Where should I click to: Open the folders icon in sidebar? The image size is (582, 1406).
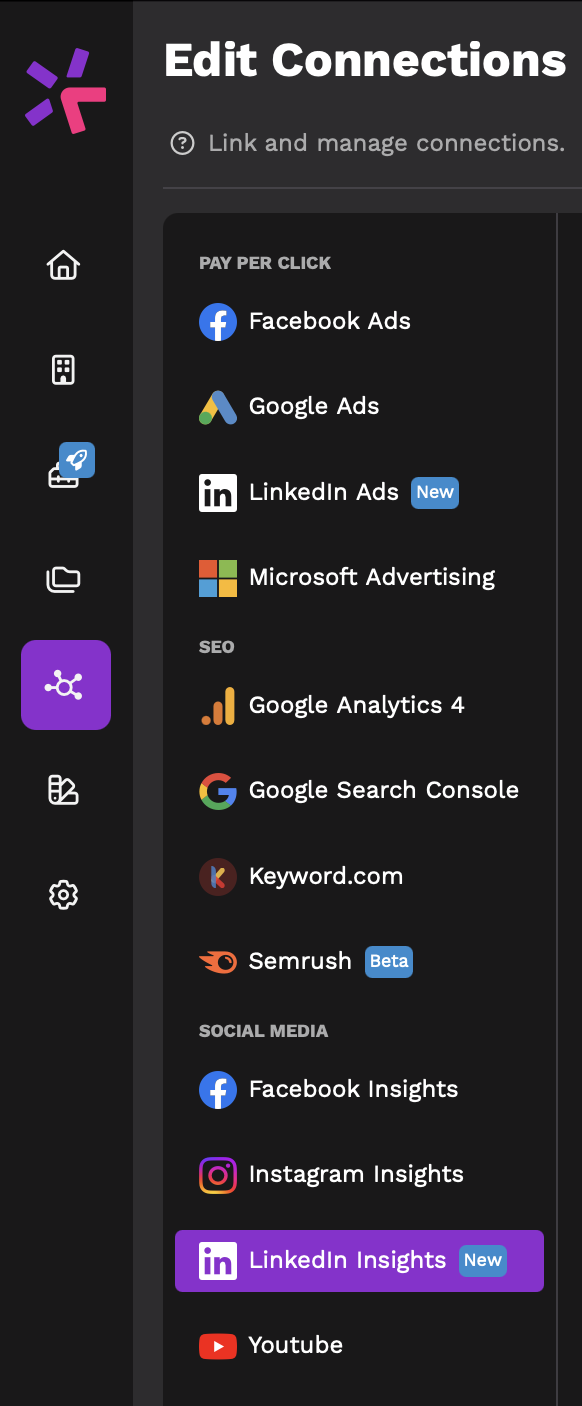64,579
